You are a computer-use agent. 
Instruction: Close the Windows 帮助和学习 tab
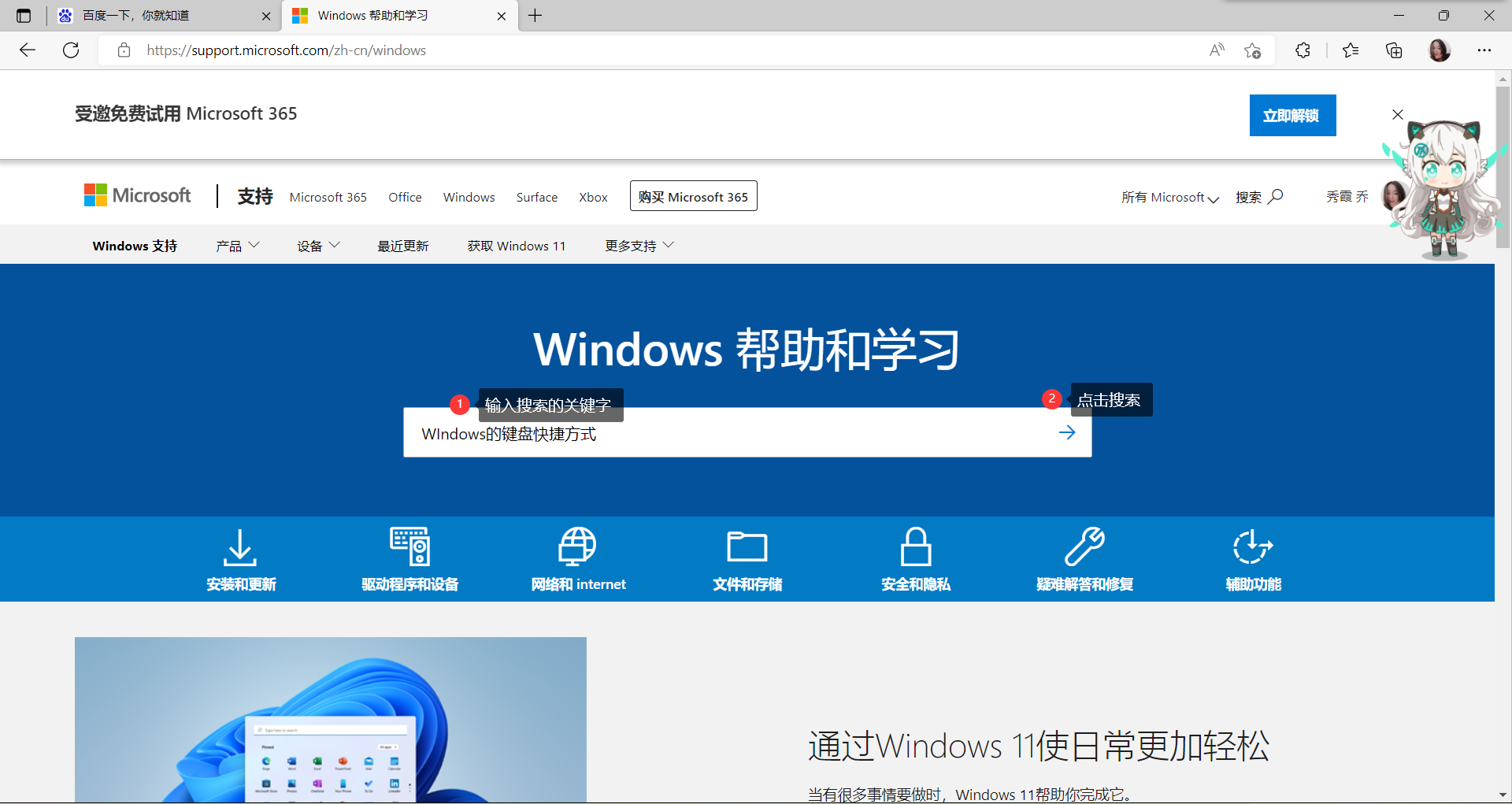(x=502, y=16)
